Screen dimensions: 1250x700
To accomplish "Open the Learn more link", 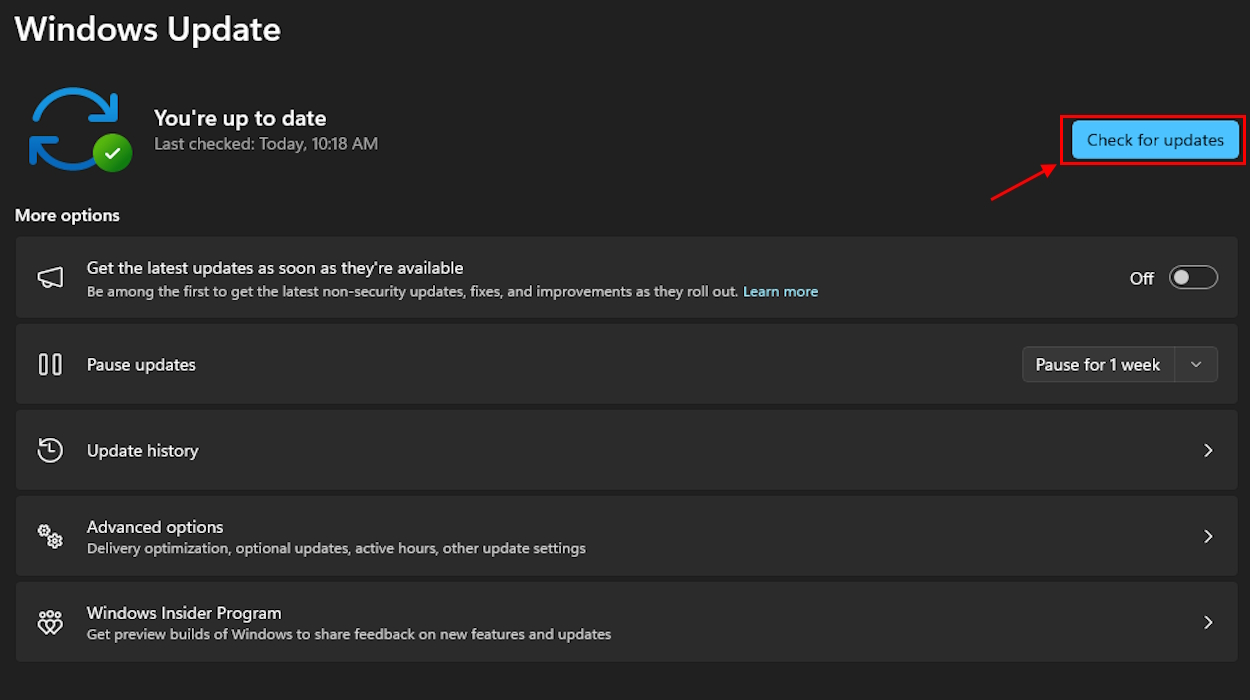I will (x=780, y=291).
